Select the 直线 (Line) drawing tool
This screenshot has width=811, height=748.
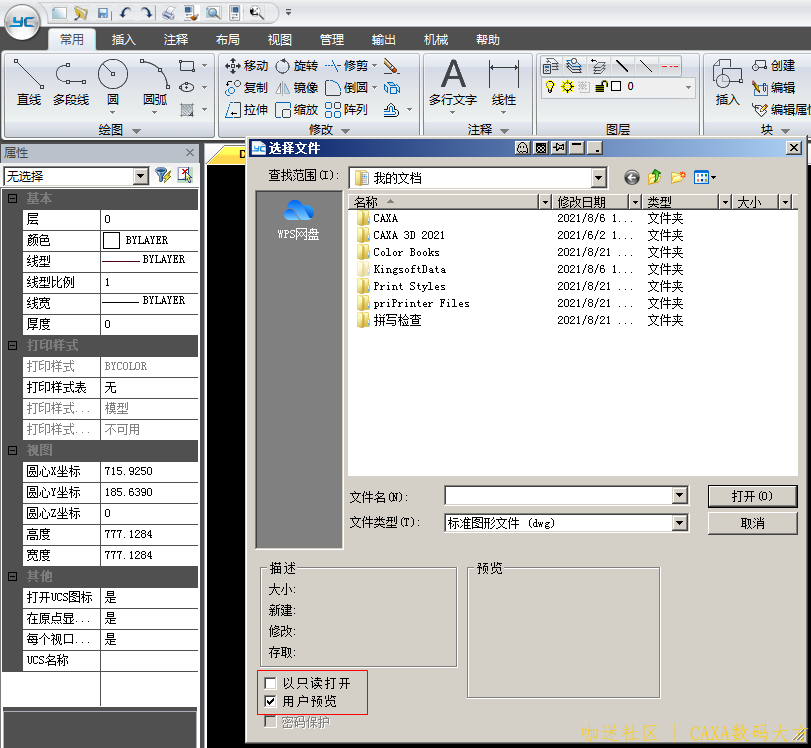point(29,82)
